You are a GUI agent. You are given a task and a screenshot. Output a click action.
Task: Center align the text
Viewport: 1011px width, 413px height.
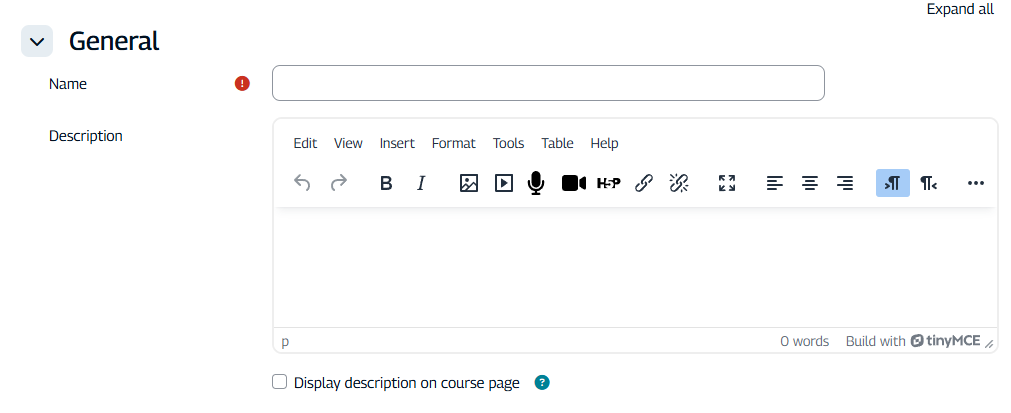coord(810,183)
